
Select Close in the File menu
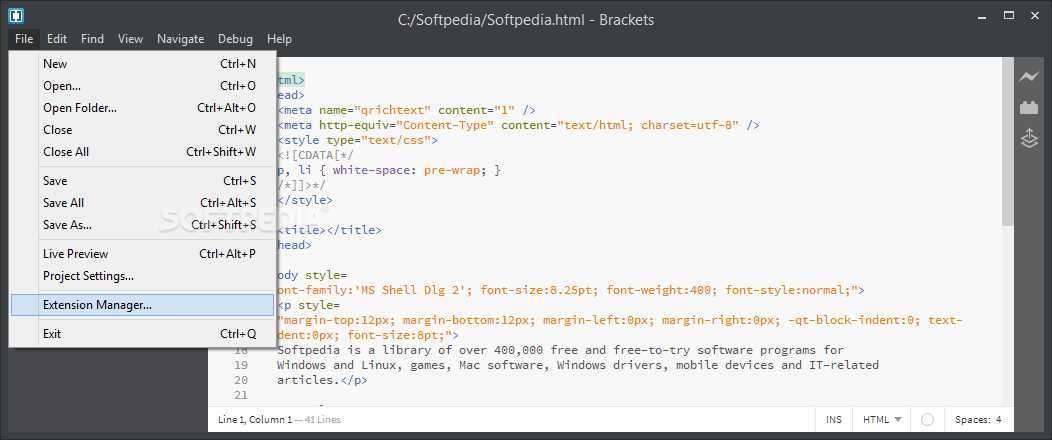[142, 129]
